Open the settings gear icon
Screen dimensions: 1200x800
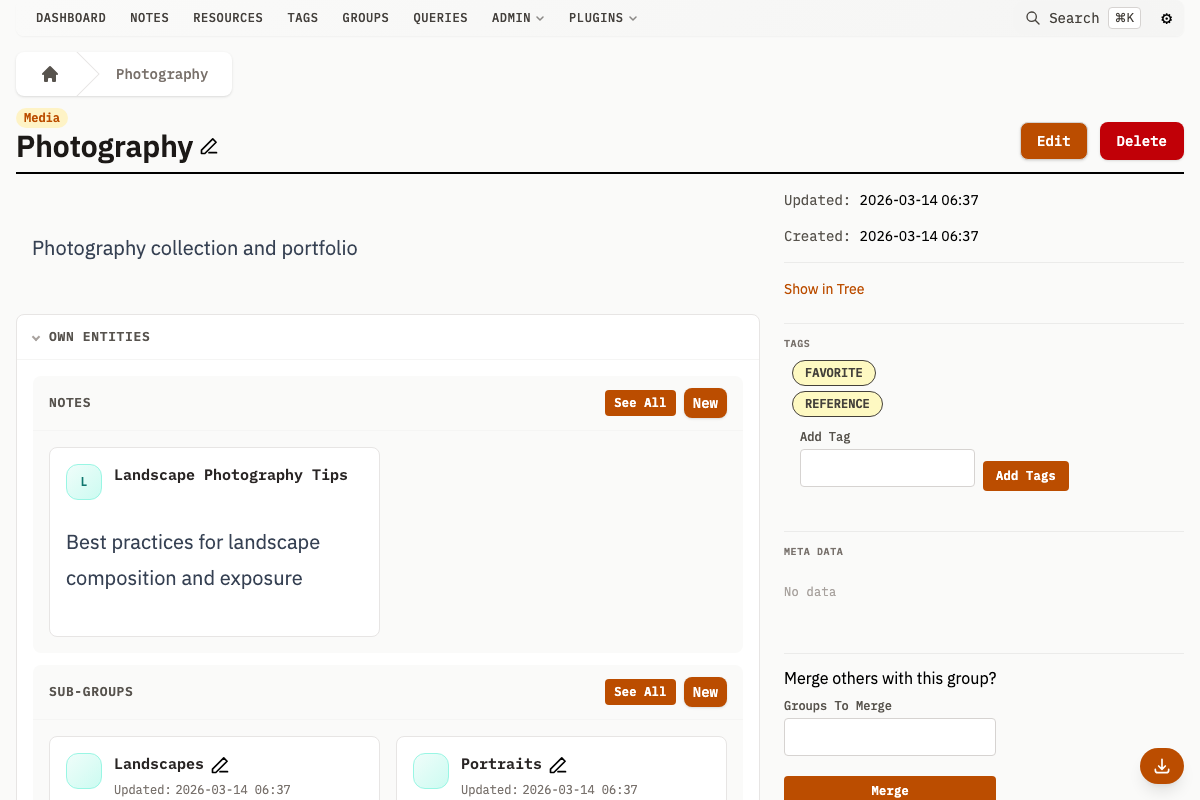(1166, 18)
